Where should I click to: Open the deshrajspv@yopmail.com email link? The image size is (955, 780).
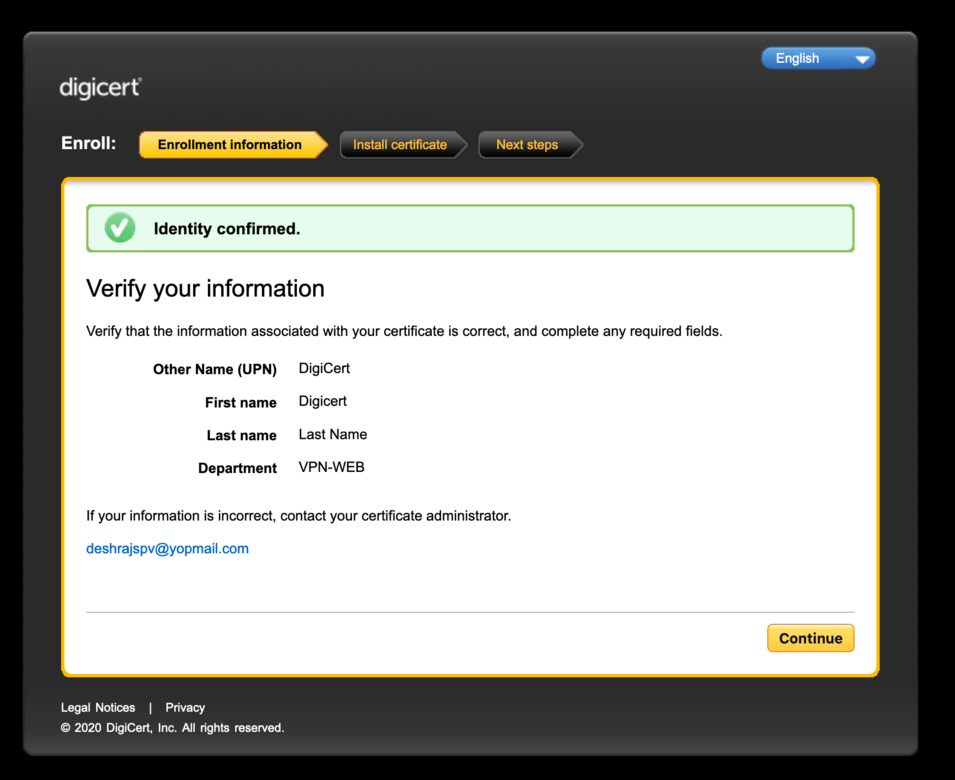[167, 549]
